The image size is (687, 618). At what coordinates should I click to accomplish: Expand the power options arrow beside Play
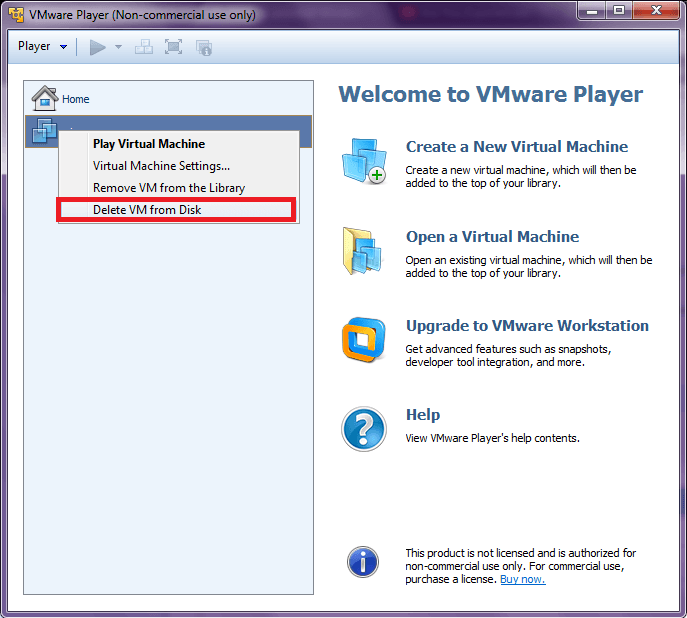point(118,47)
